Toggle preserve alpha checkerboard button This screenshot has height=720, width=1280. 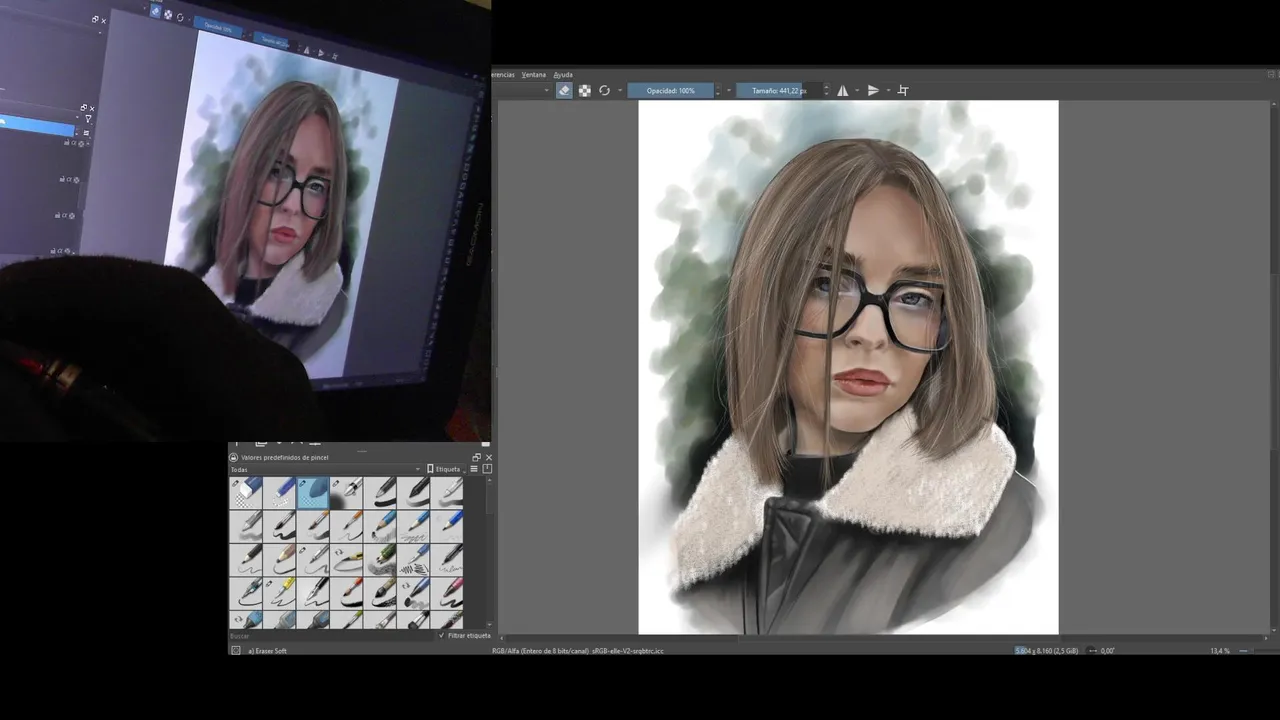click(585, 90)
